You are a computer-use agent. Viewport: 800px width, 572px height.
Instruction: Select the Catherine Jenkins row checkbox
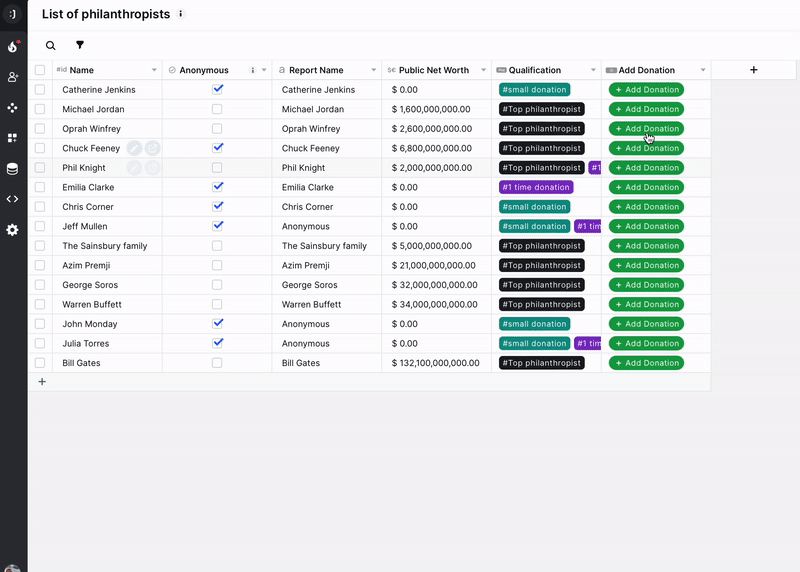click(x=40, y=90)
